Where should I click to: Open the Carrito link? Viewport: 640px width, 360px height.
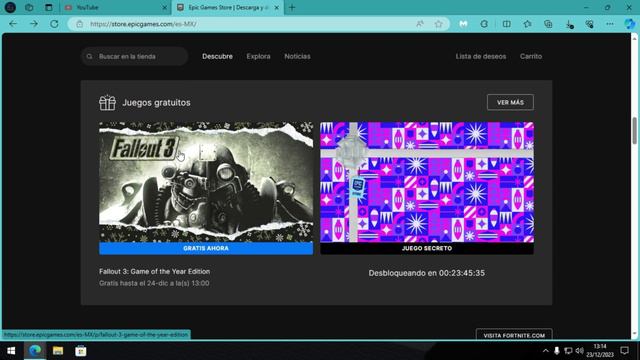531,56
